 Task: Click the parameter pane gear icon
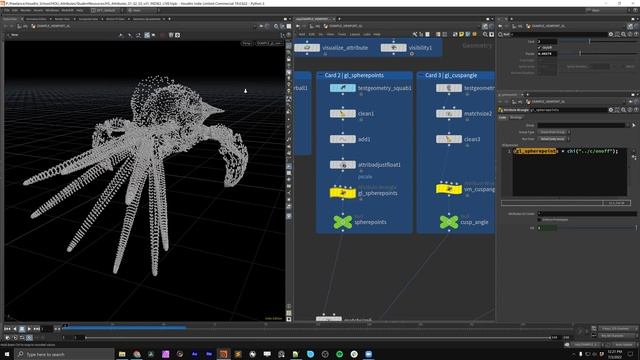(611, 35)
